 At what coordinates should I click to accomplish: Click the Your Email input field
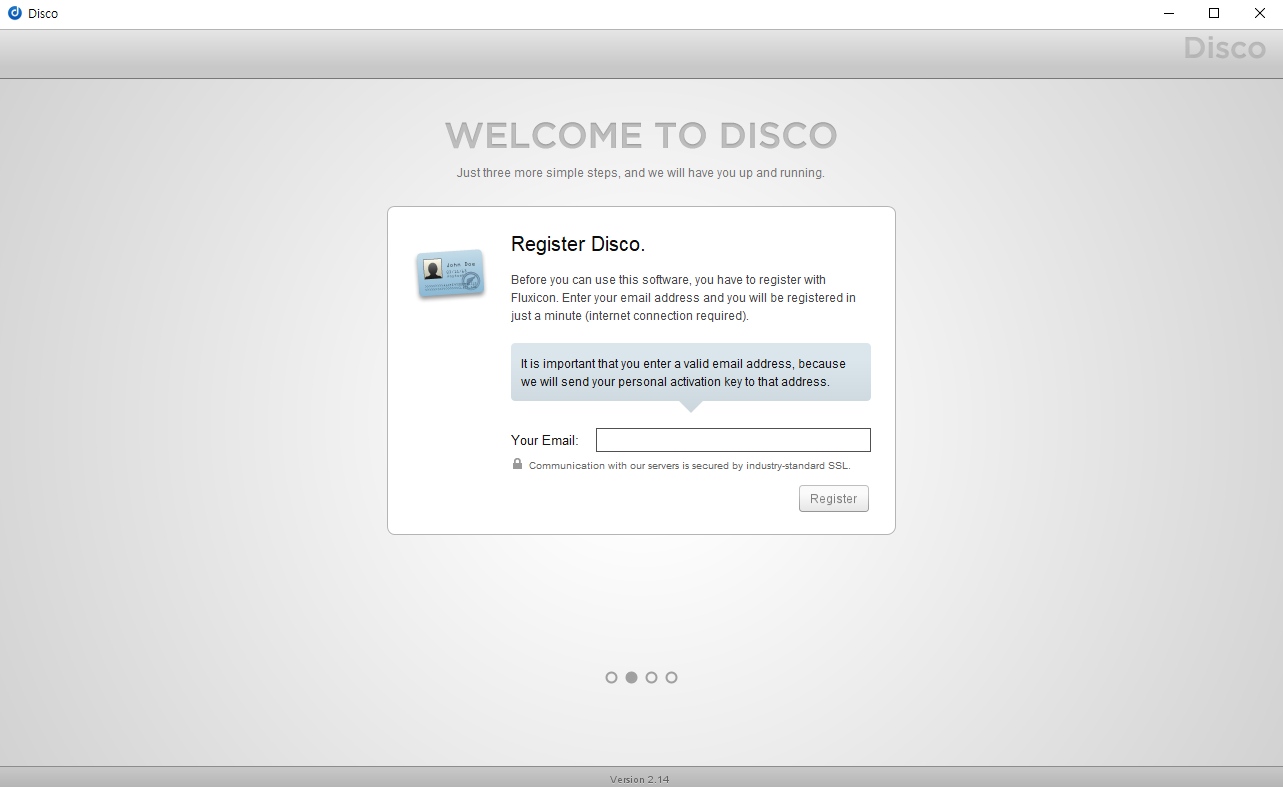[x=733, y=440]
